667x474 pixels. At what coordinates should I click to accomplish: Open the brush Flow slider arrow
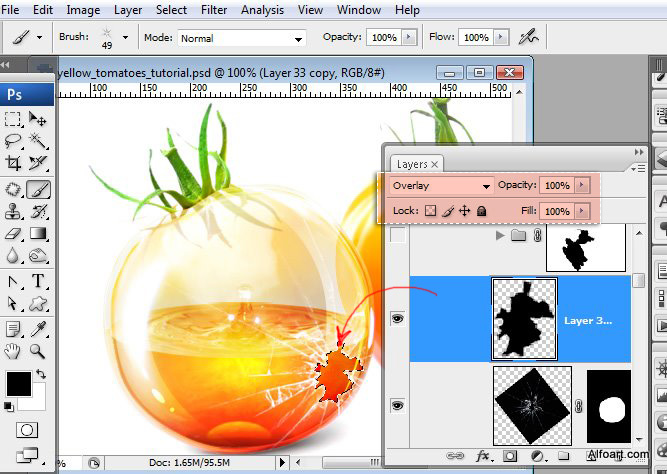[x=500, y=38]
